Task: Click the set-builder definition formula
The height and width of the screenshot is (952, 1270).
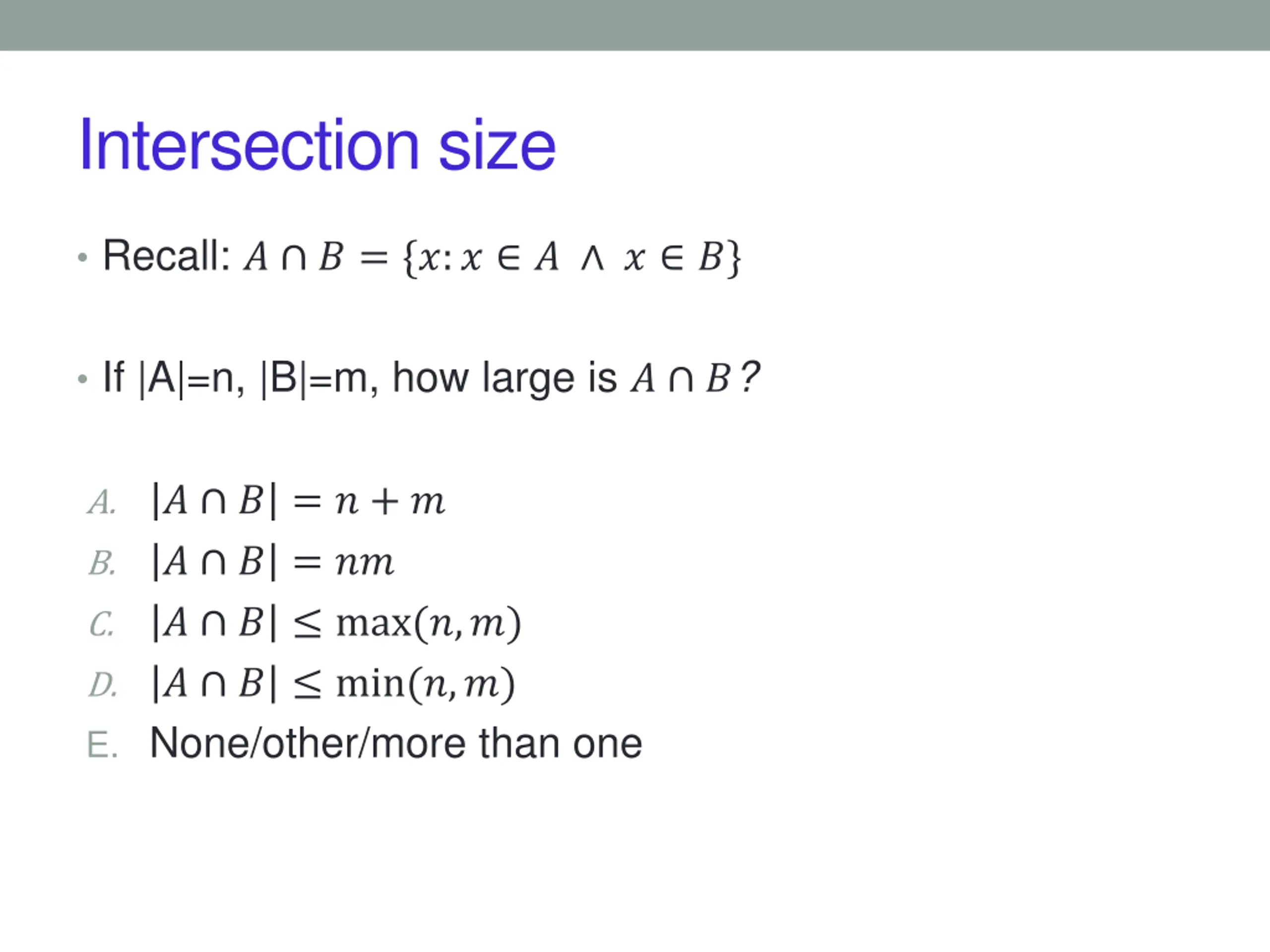Action: (493, 257)
